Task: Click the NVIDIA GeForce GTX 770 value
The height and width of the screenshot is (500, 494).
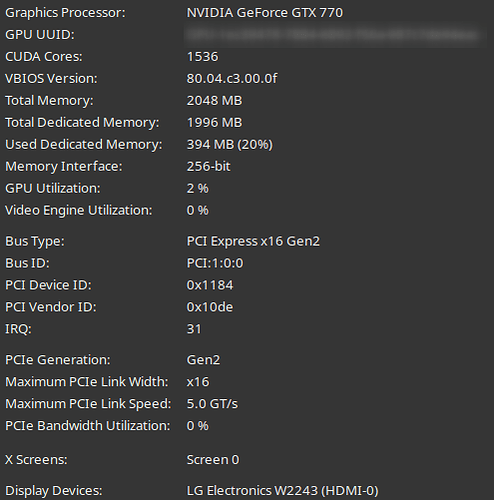Action: click(265, 13)
